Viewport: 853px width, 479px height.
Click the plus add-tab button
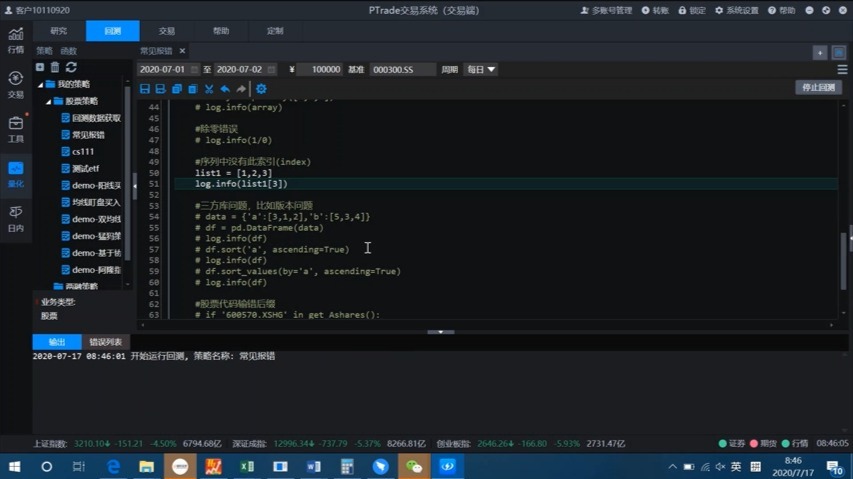[x=820, y=52]
